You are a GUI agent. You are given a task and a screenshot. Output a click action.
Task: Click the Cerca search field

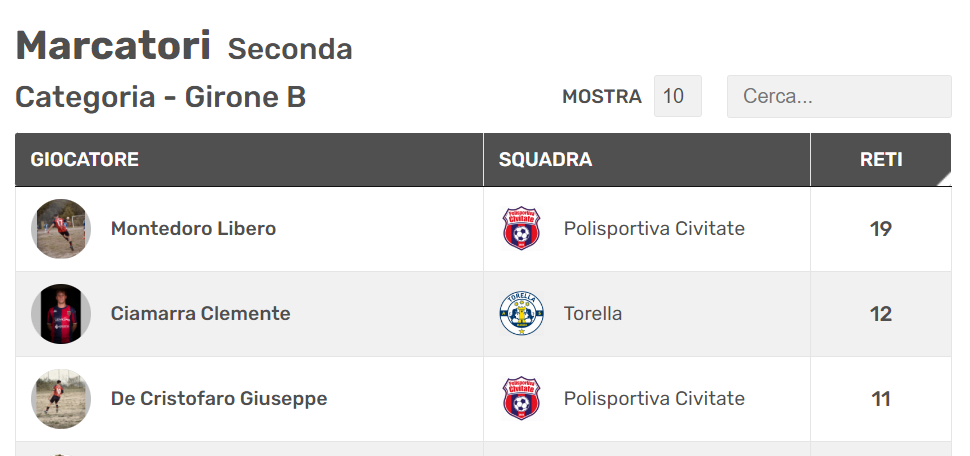click(x=839, y=97)
